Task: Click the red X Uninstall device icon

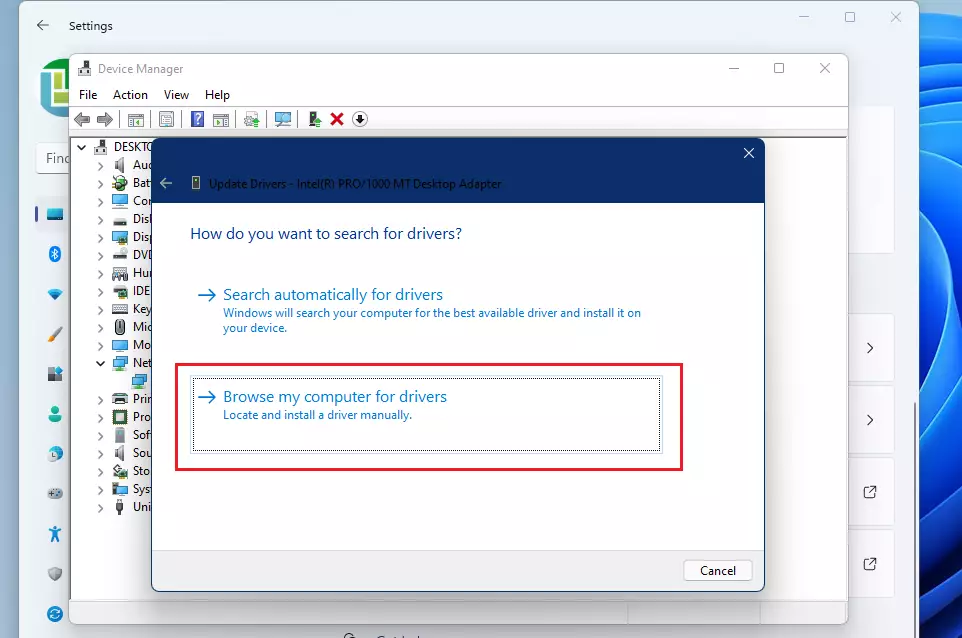Action: coord(337,119)
